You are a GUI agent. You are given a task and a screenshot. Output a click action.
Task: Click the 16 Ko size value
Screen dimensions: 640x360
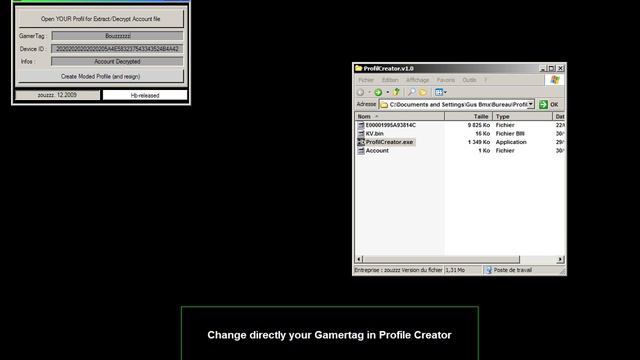[482, 133]
